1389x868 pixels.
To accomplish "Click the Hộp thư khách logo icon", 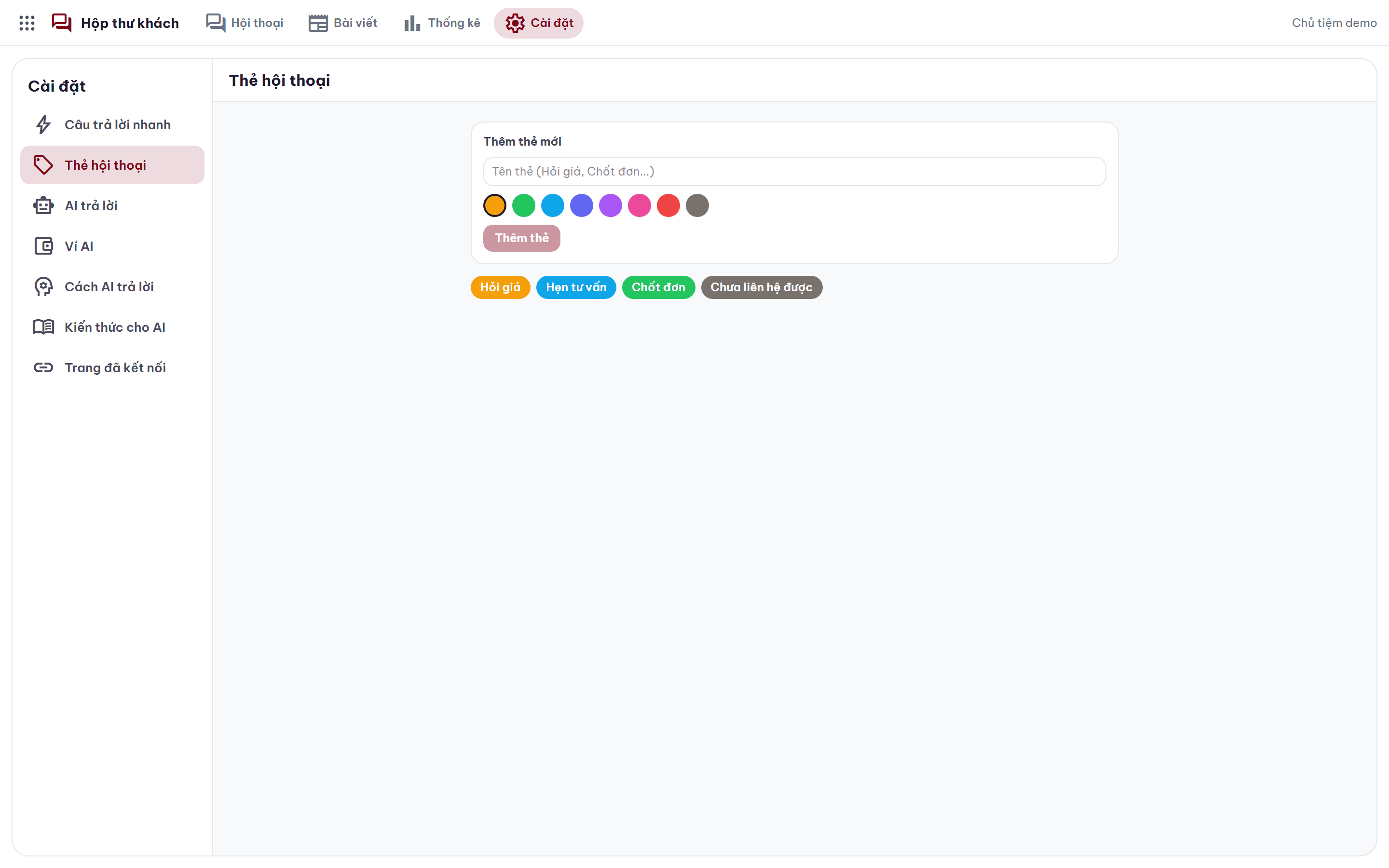I will 61,23.
